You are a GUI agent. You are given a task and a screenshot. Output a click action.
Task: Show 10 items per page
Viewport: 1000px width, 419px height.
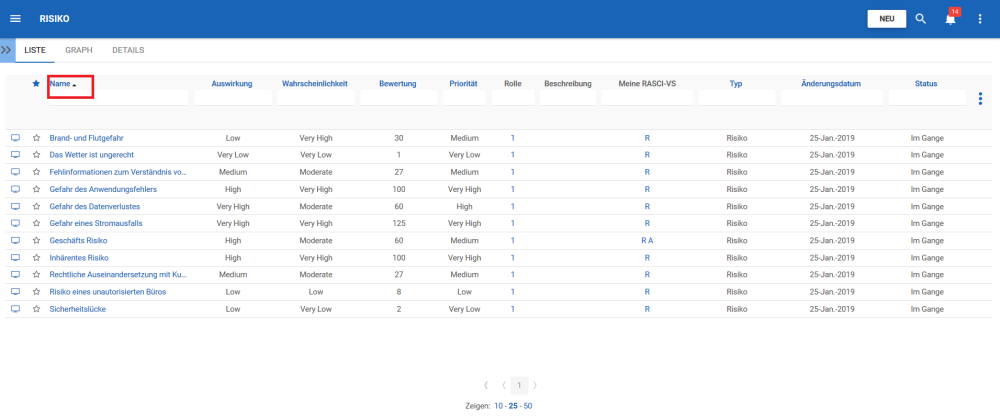point(498,406)
